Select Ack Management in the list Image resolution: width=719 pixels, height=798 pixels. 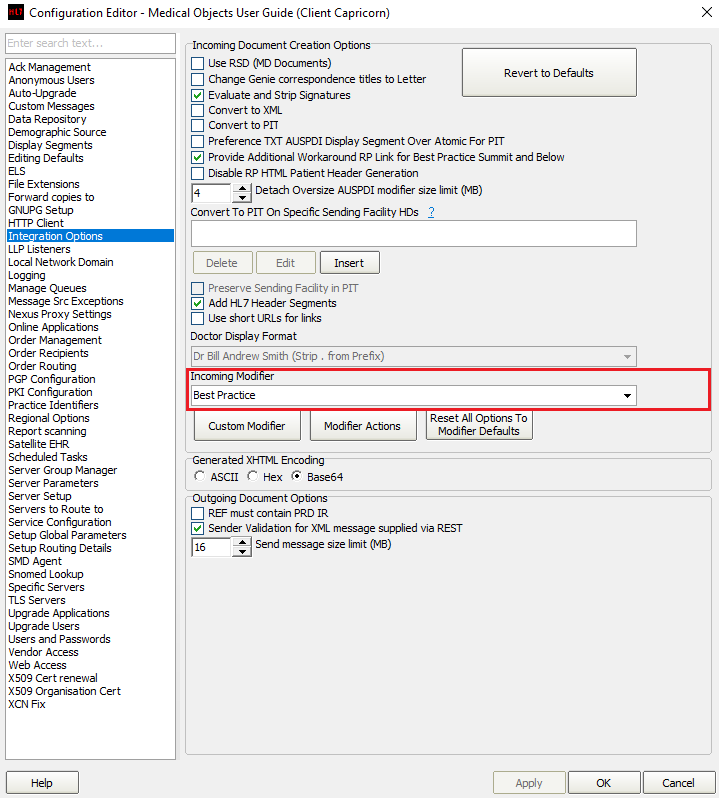(49, 67)
